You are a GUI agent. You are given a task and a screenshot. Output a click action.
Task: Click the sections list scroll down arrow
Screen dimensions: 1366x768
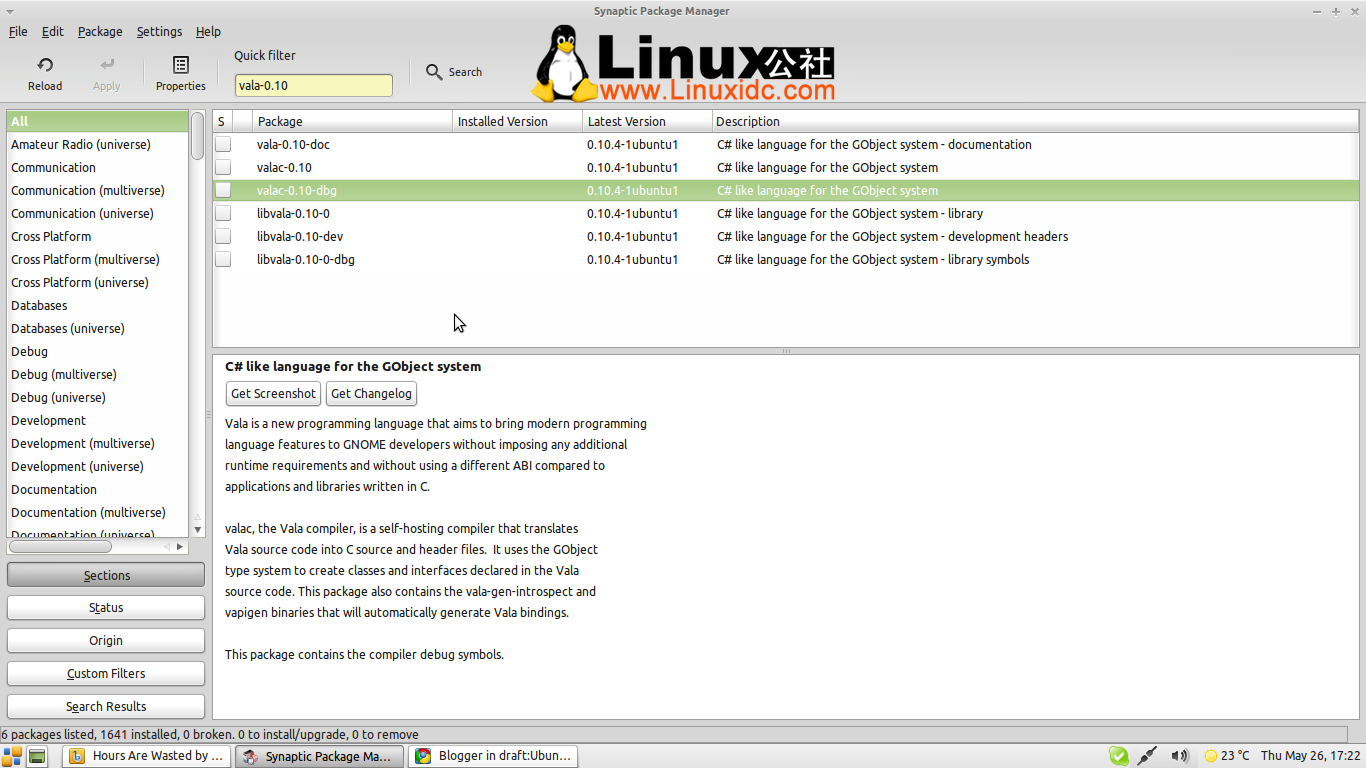coord(198,529)
